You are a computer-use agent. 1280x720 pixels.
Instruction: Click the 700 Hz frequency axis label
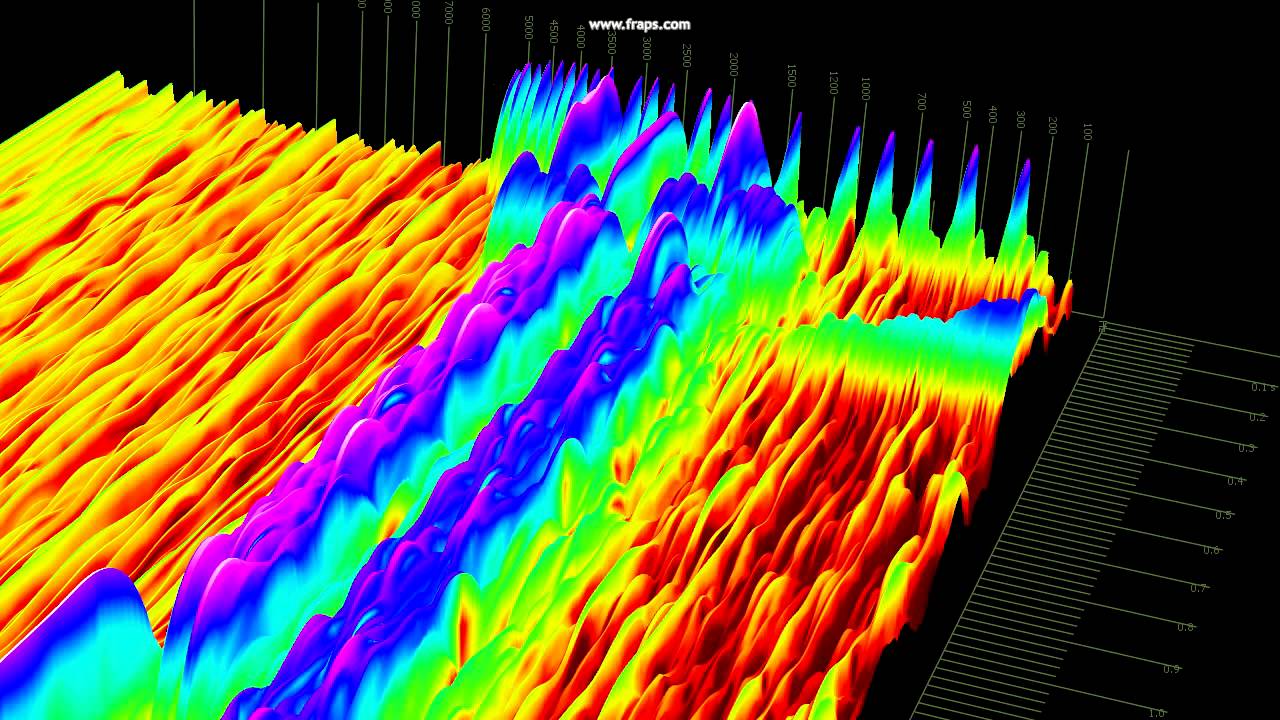pos(920,103)
